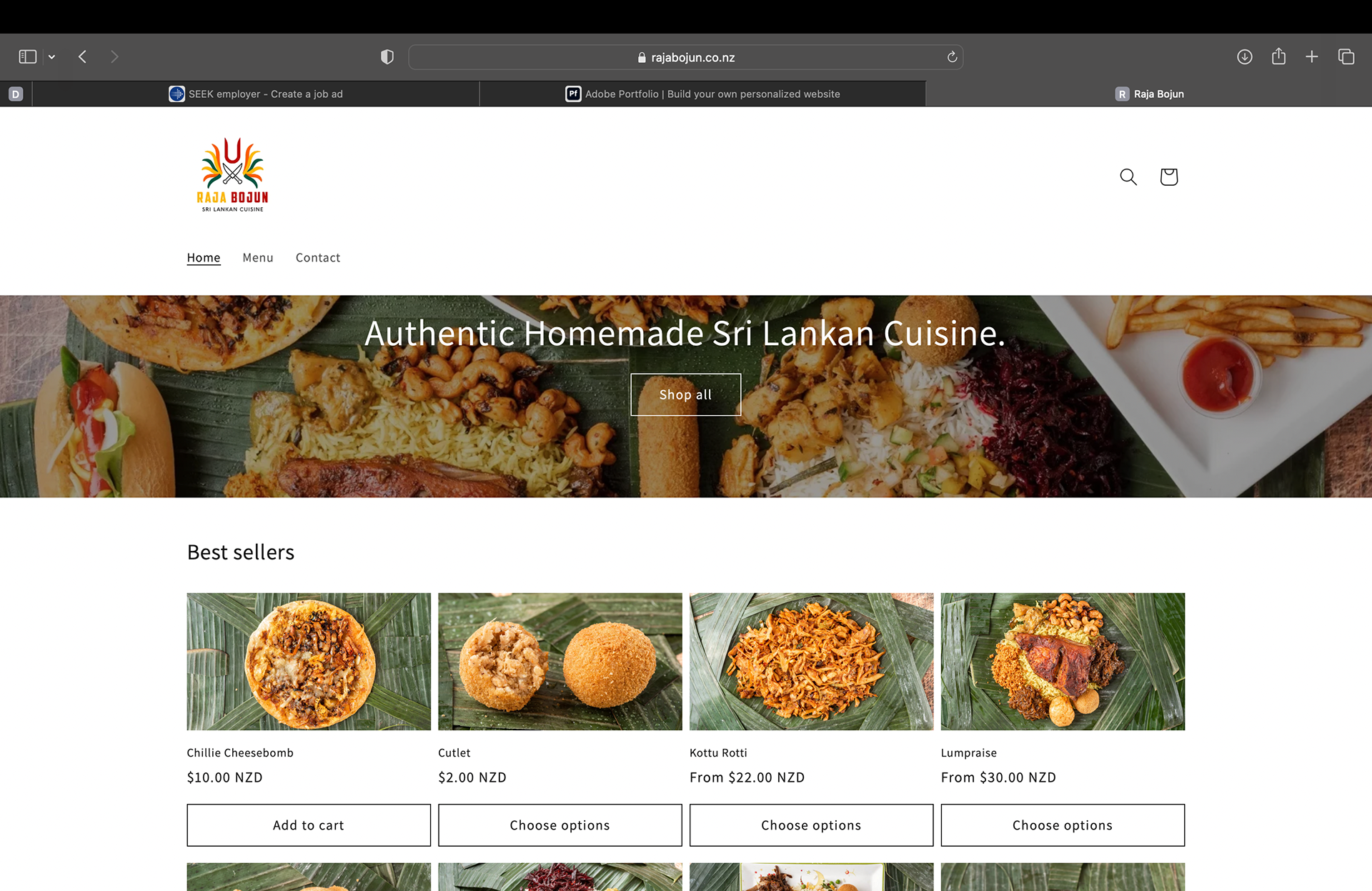Click the Kottu Rotti product title
This screenshot has height=891, width=1372.
click(718, 752)
